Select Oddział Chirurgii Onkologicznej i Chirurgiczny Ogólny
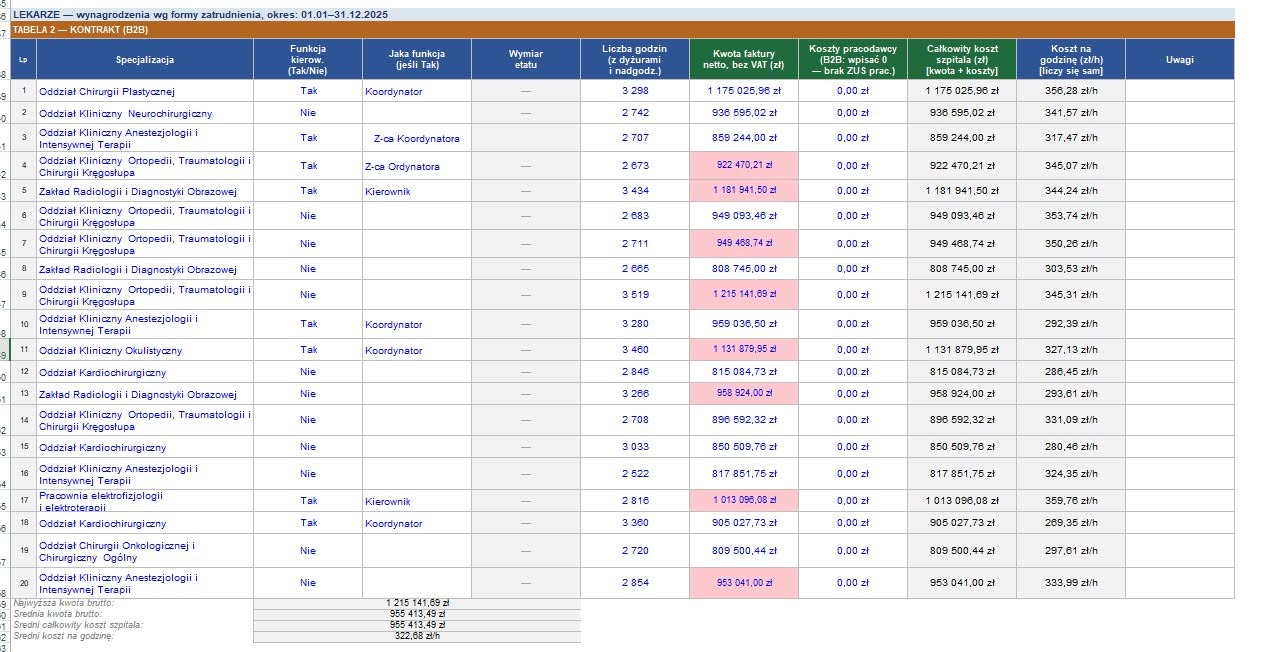The width and height of the screenshot is (1272, 652). pos(145,551)
